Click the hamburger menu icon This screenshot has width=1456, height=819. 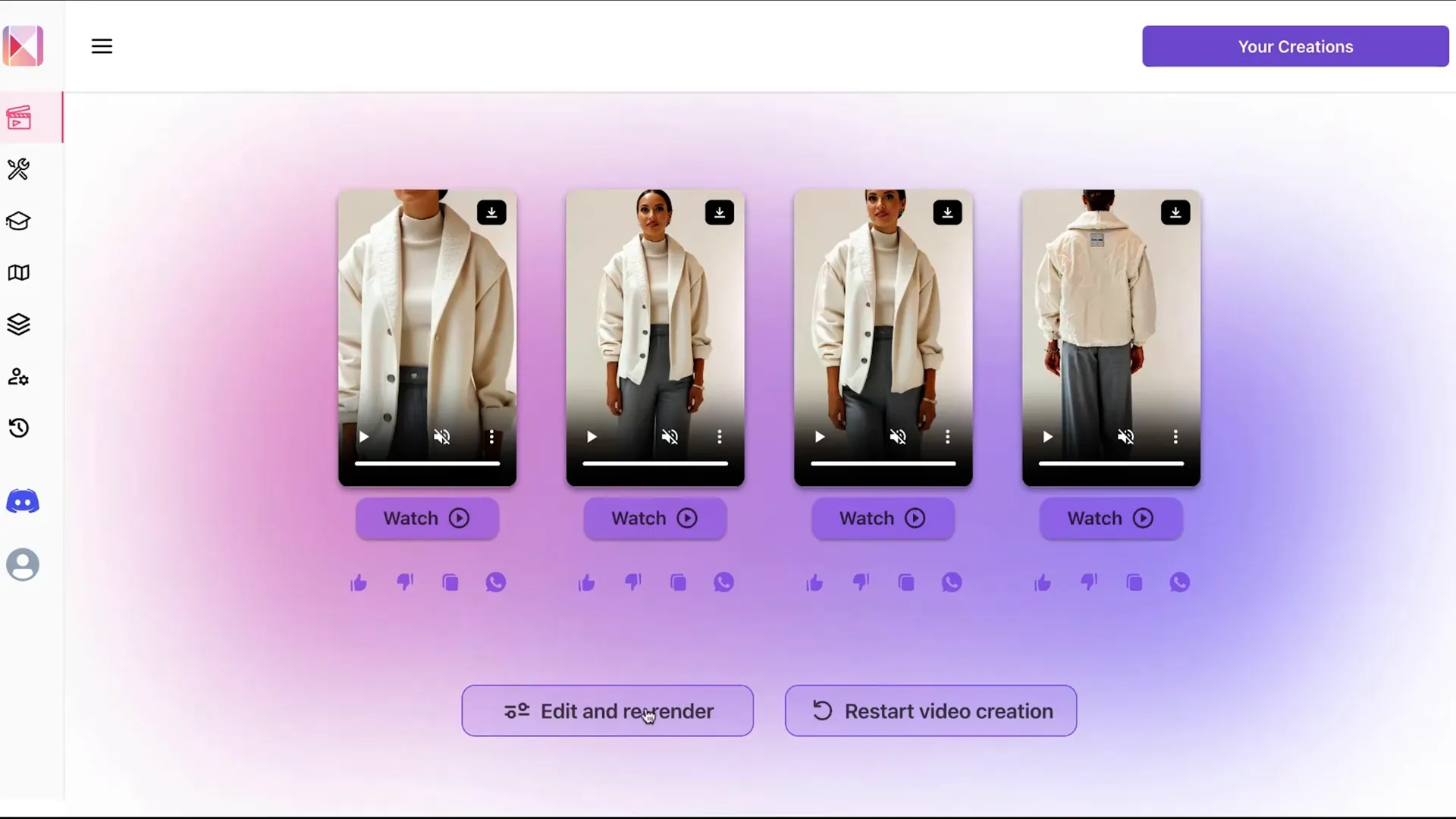pos(101,46)
